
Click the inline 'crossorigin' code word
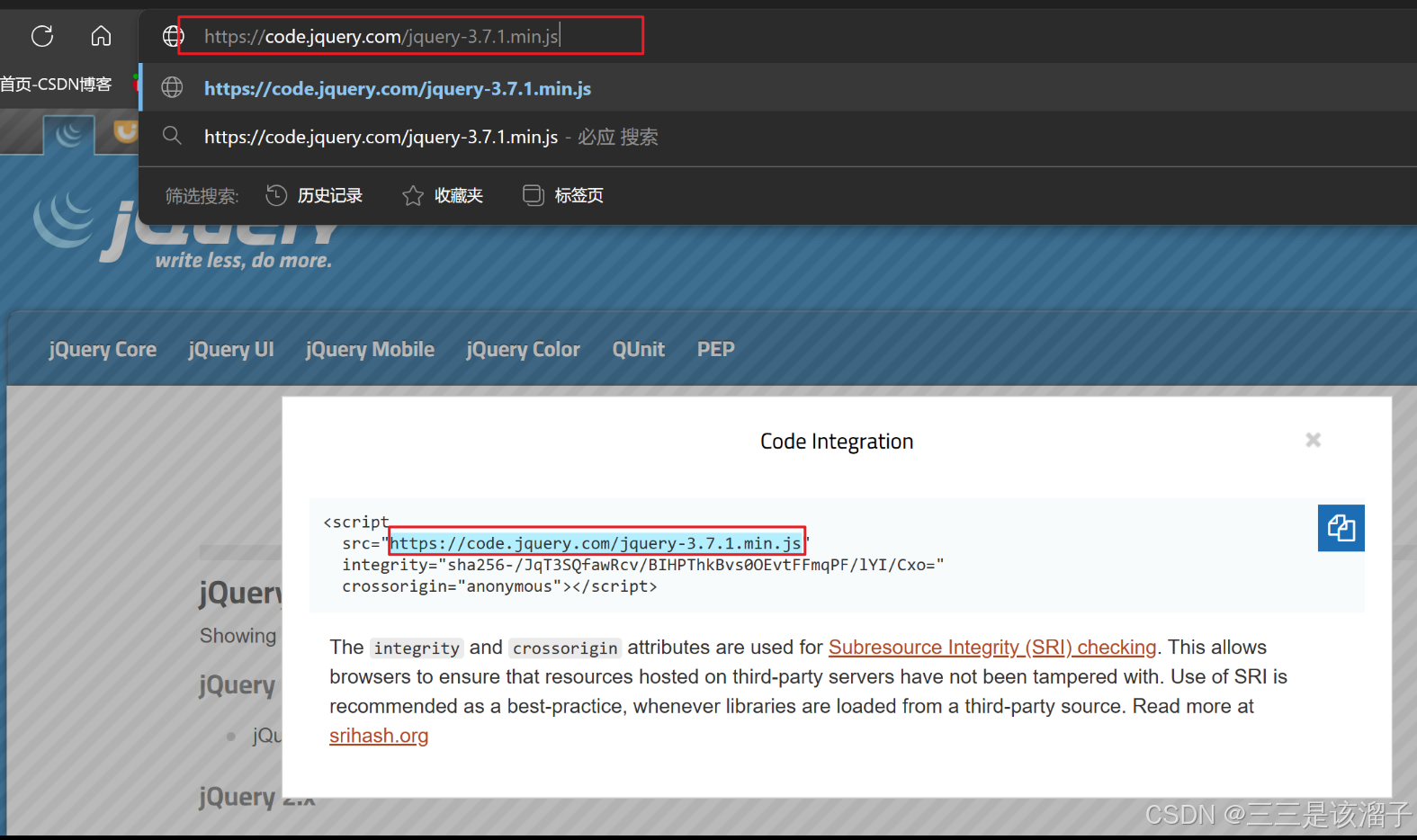coord(565,648)
